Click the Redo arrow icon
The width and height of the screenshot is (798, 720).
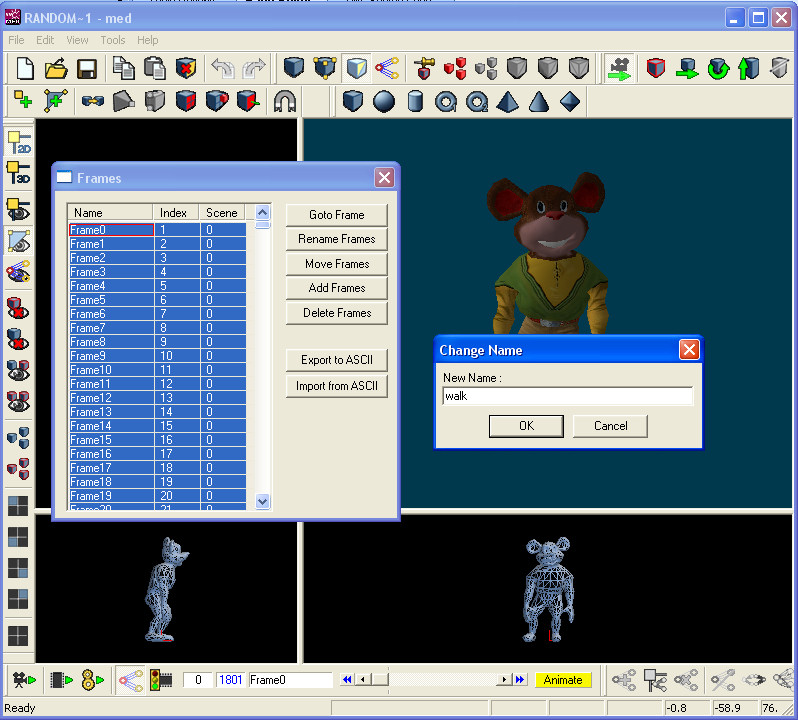[x=253, y=69]
